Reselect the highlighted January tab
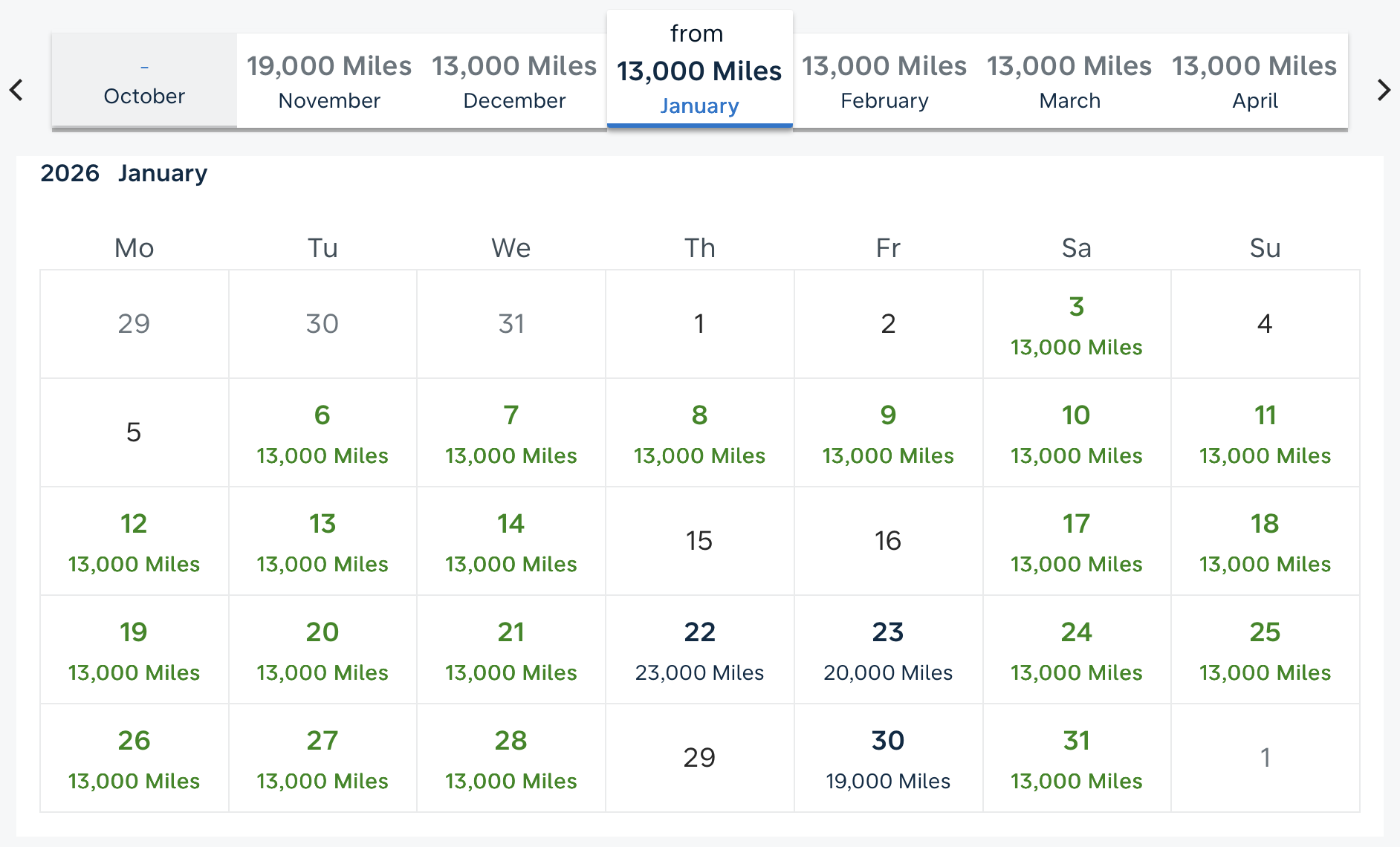This screenshot has height=847, width=1400. point(699,71)
